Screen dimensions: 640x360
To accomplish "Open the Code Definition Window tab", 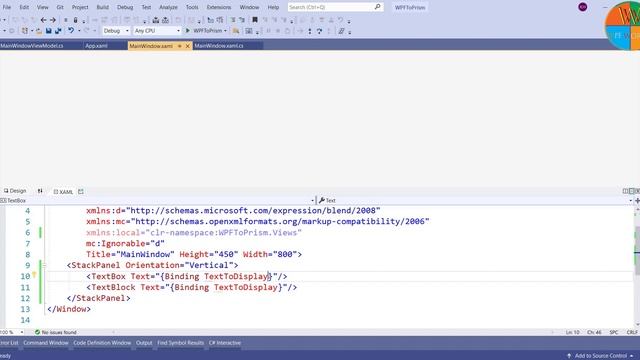I will point(102,343).
